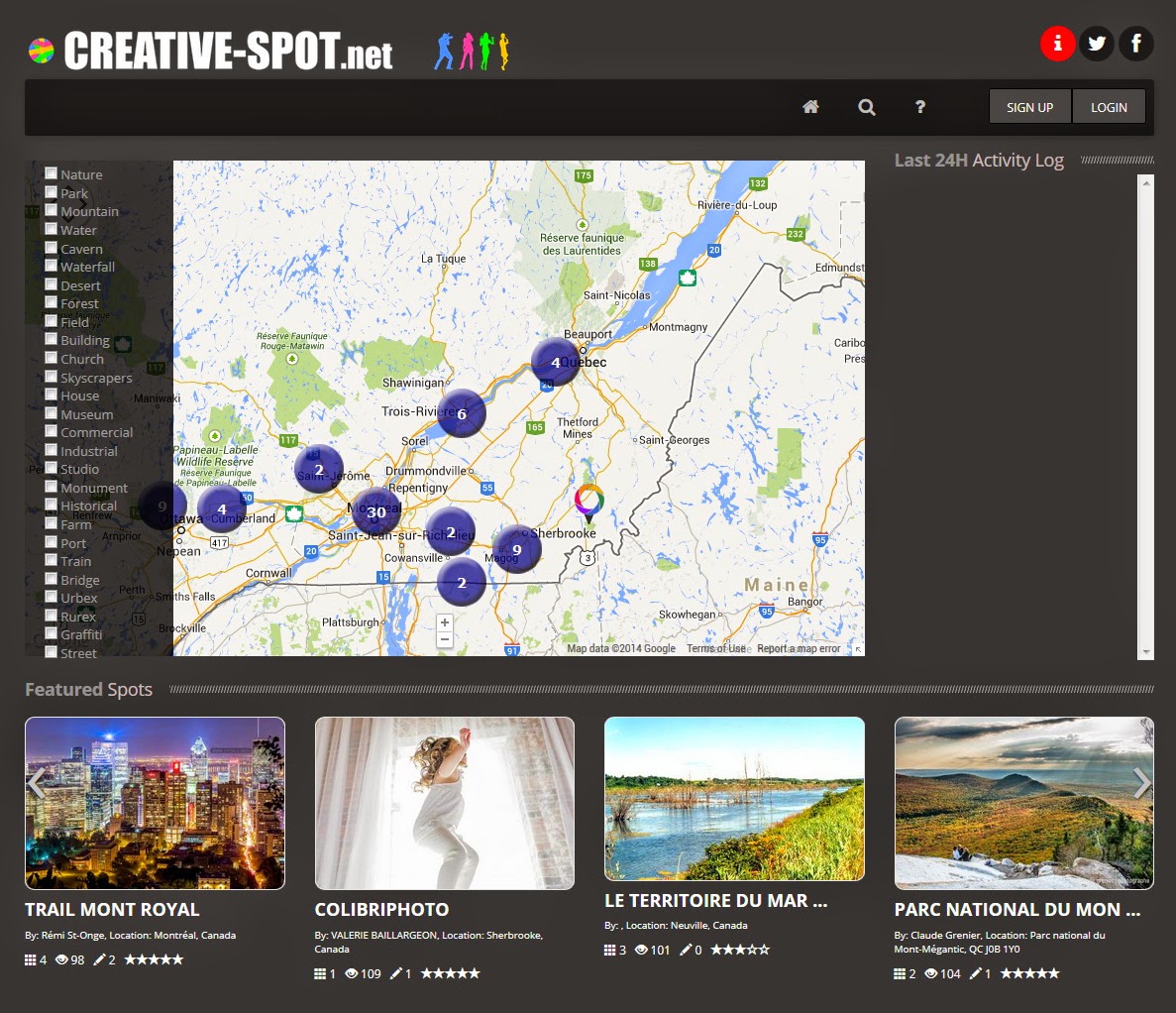The width and height of the screenshot is (1176, 1013).
Task: Open the Twitter icon link
Action: [1097, 44]
